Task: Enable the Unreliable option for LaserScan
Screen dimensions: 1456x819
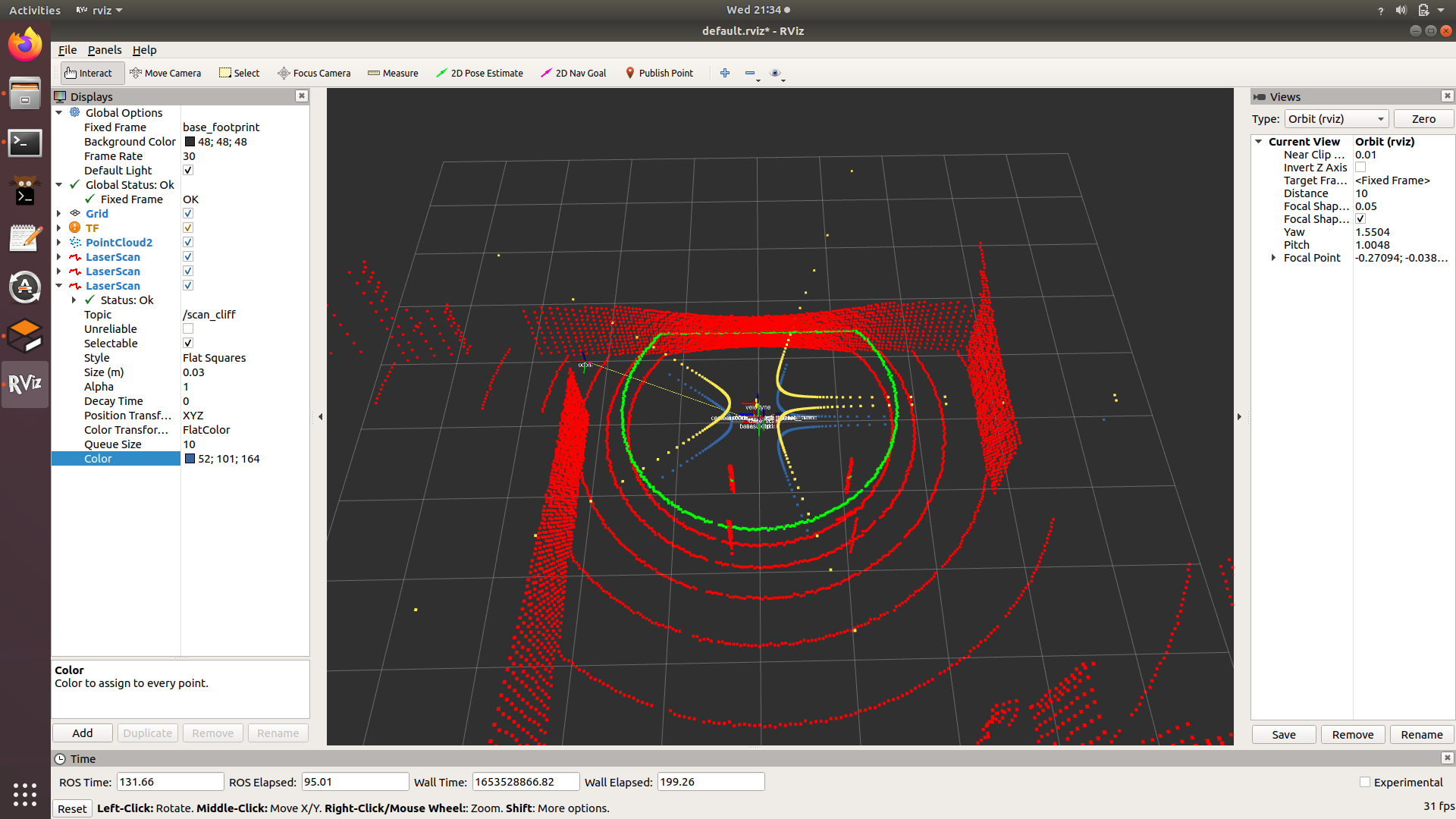Action: pos(187,328)
